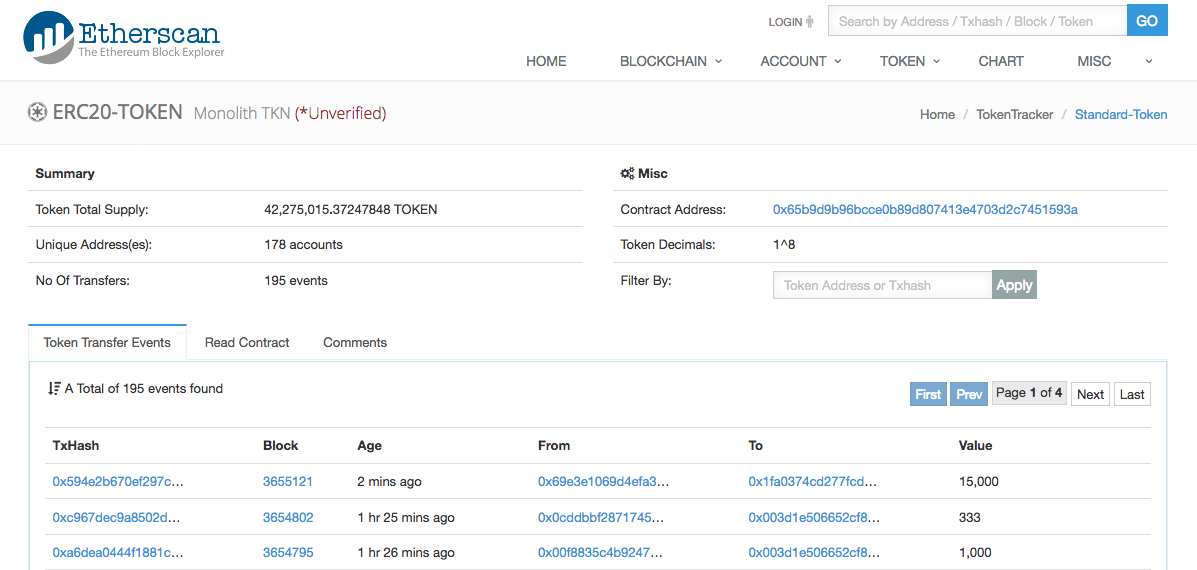Expand the BLOCKCHAIN dropdown menu

[x=671, y=62]
